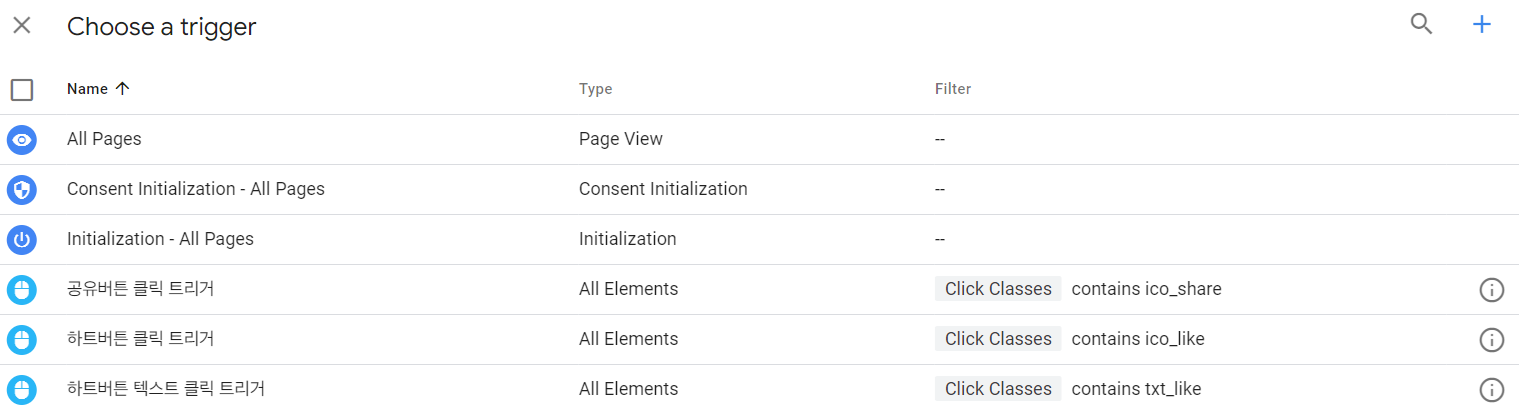Viewport: 1519px width, 410px height.
Task: Show info for the ico_like trigger
Action: pyautogui.click(x=1491, y=340)
